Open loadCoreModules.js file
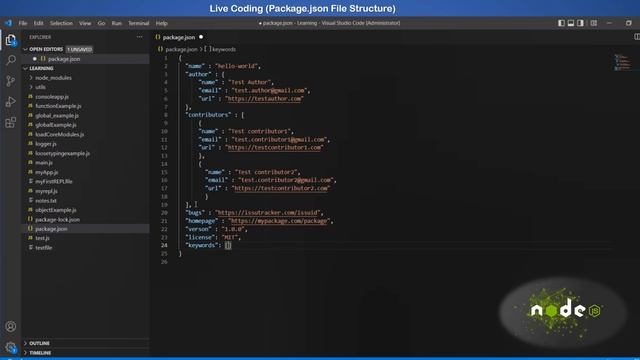 60,134
